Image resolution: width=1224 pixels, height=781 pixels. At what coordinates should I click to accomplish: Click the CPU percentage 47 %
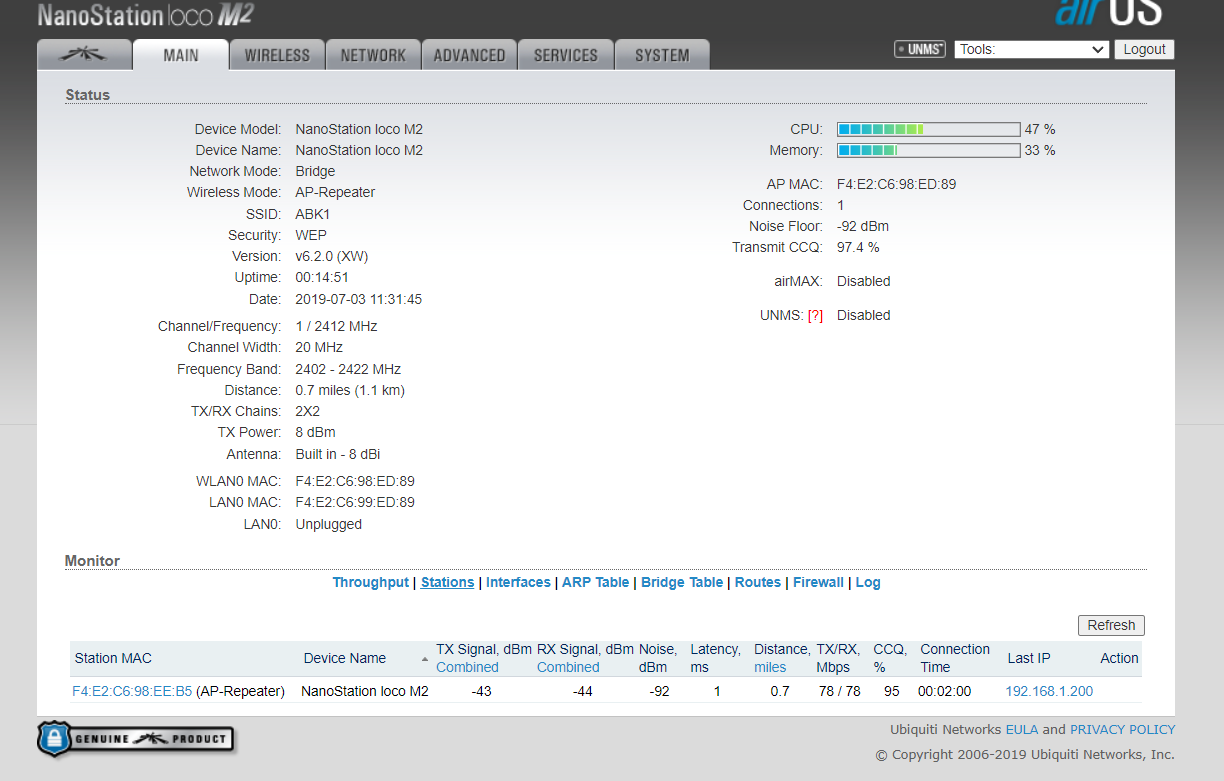tap(1040, 129)
